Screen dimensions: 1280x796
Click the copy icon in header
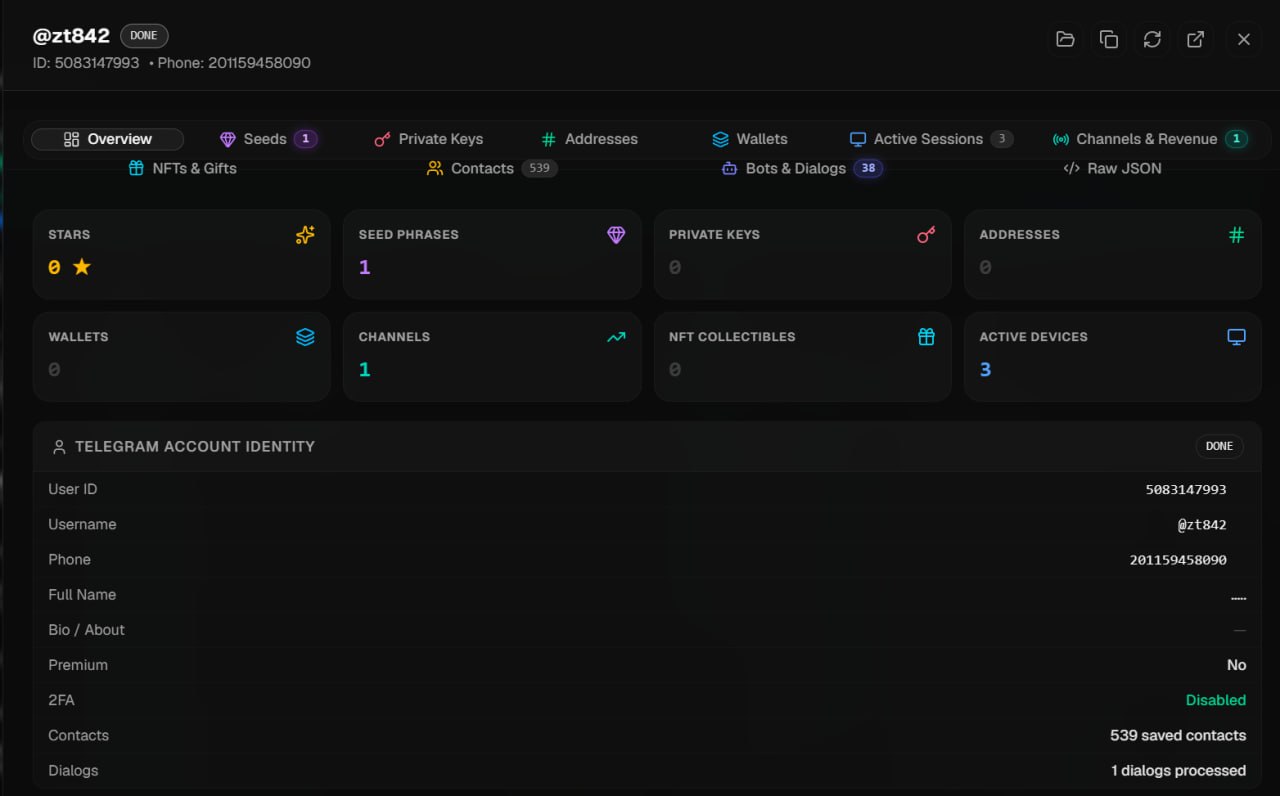pos(1109,39)
